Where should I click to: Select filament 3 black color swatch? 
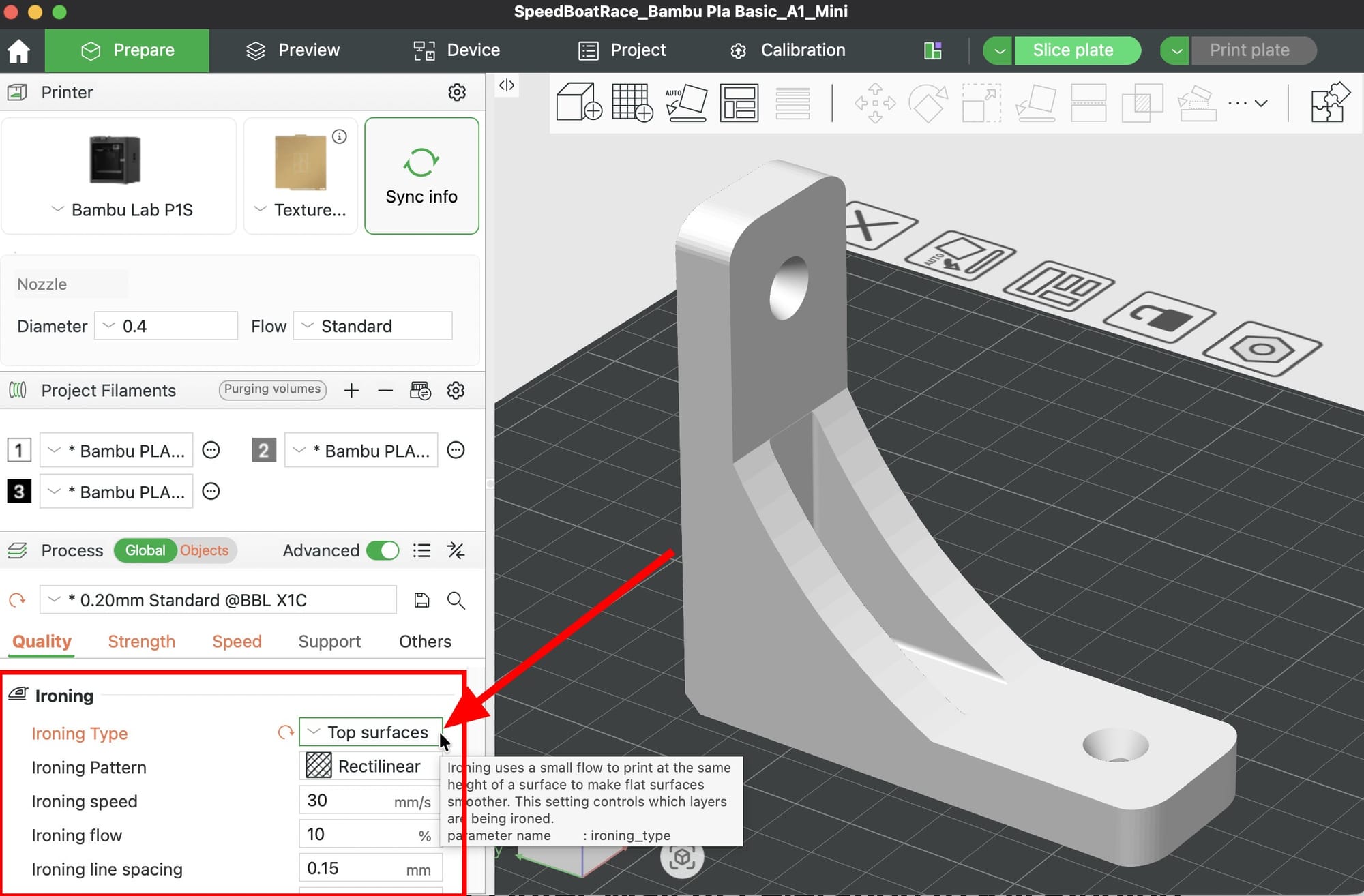click(19, 492)
